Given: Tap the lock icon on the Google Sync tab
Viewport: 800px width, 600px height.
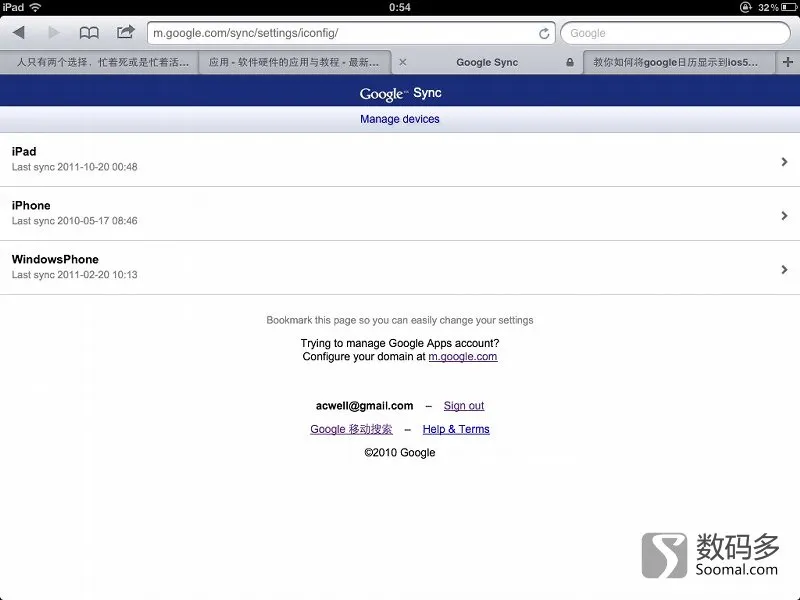Looking at the screenshot, I should tap(570, 62).
